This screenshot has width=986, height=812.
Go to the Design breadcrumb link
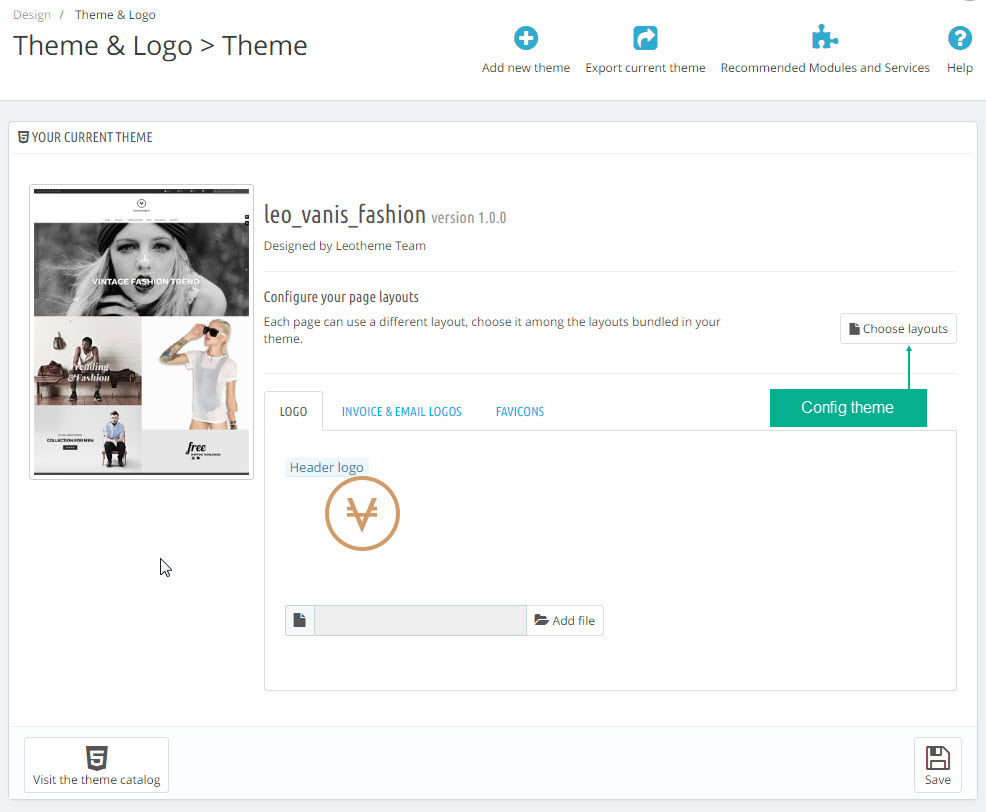pos(31,14)
